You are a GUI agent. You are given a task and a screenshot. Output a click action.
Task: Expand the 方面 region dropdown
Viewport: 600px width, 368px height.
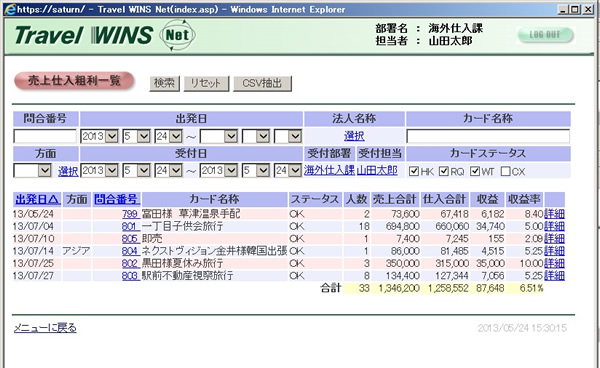[33, 170]
